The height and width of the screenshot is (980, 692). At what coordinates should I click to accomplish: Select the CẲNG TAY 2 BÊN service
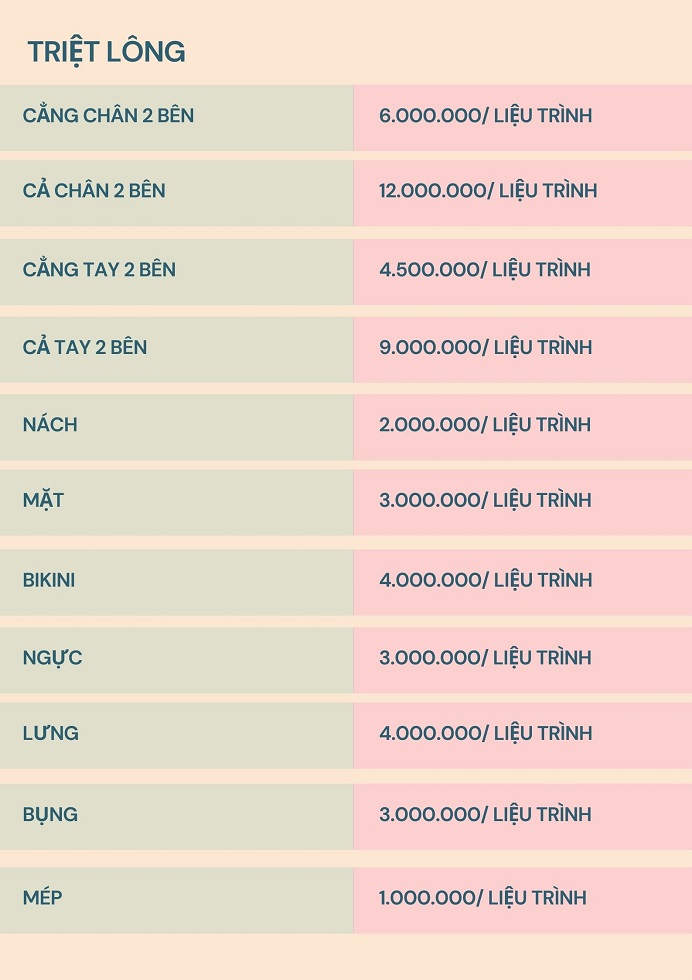coord(99,270)
